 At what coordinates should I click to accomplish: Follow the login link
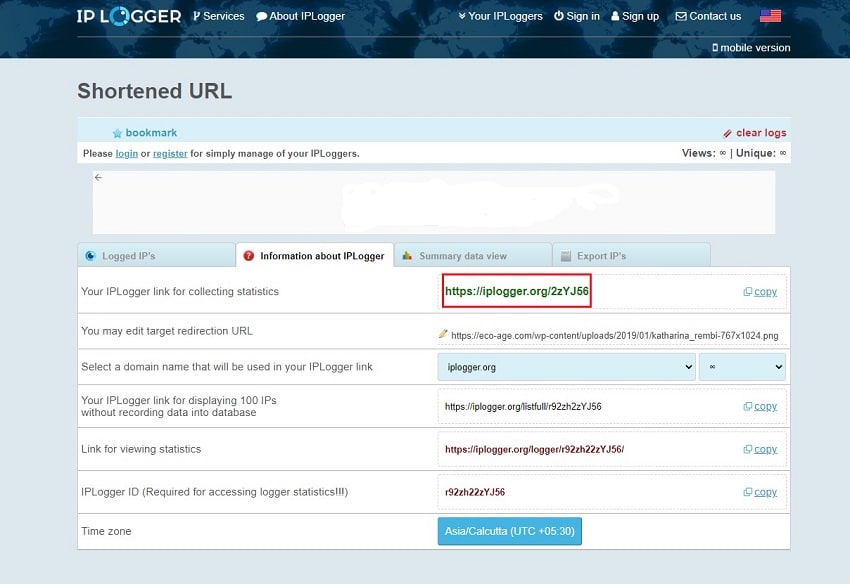(x=127, y=153)
